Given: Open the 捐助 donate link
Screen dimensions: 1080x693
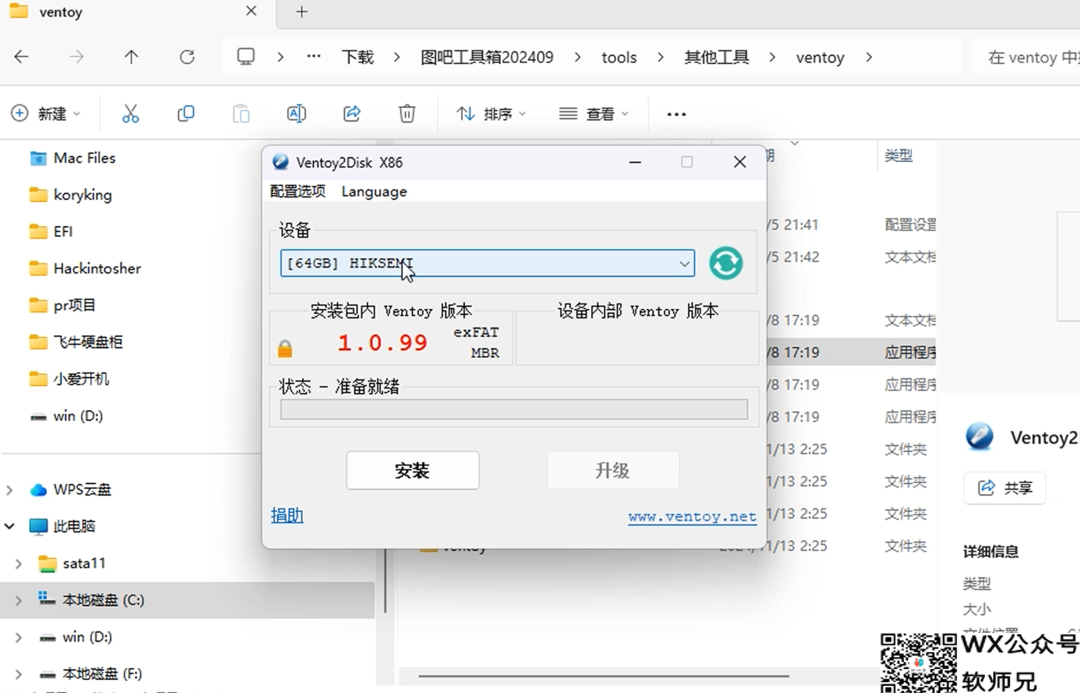Looking at the screenshot, I should tap(287, 515).
